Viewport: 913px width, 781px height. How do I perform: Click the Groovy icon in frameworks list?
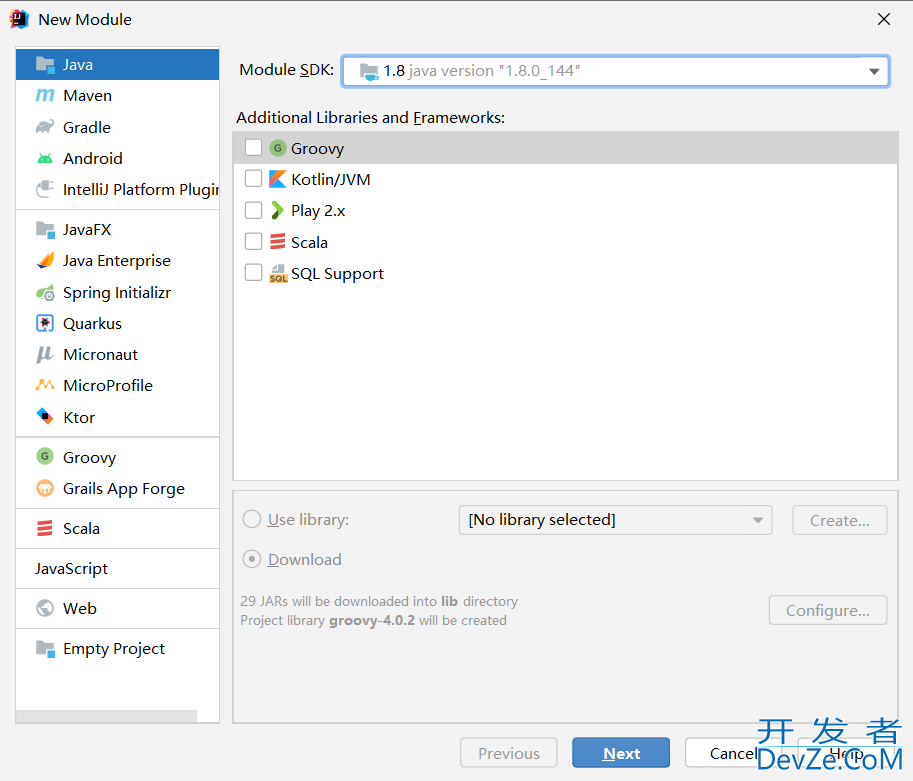coord(278,148)
